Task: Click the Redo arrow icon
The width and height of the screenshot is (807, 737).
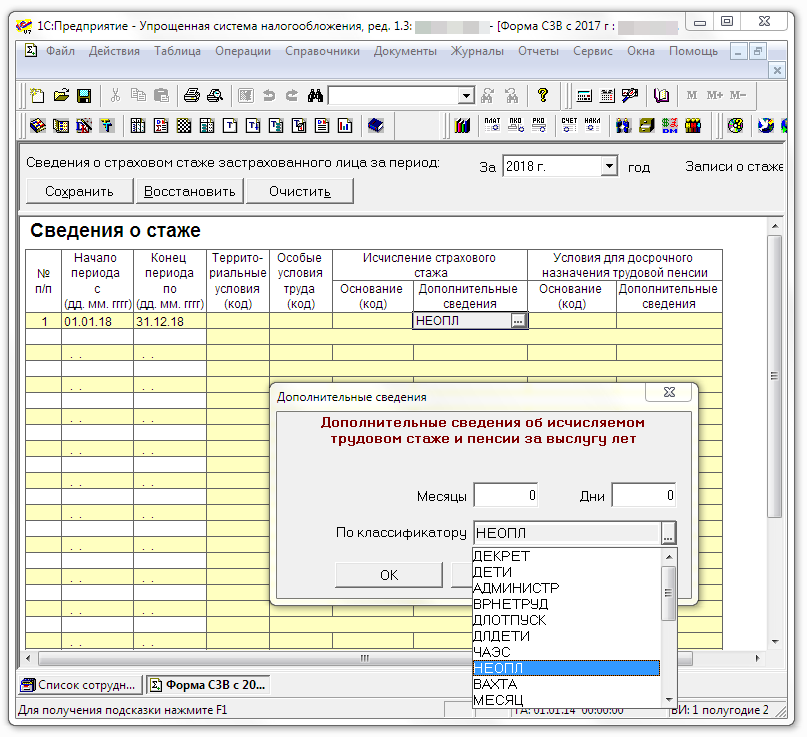Action: pyautogui.click(x=292, y=96)
